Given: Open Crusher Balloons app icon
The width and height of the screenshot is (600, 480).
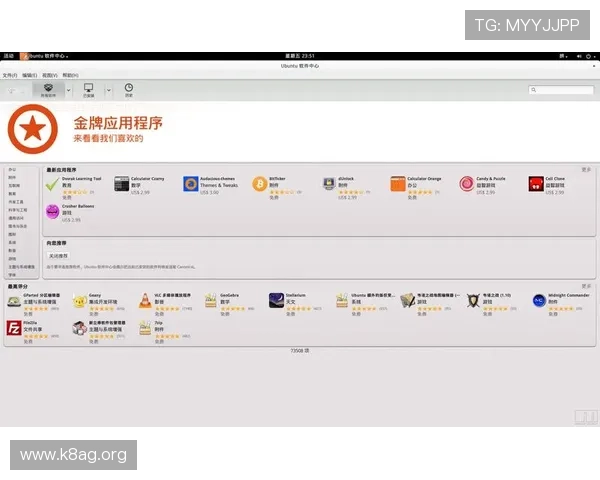Looking at the screenshot, I should [x=52, y=212].
